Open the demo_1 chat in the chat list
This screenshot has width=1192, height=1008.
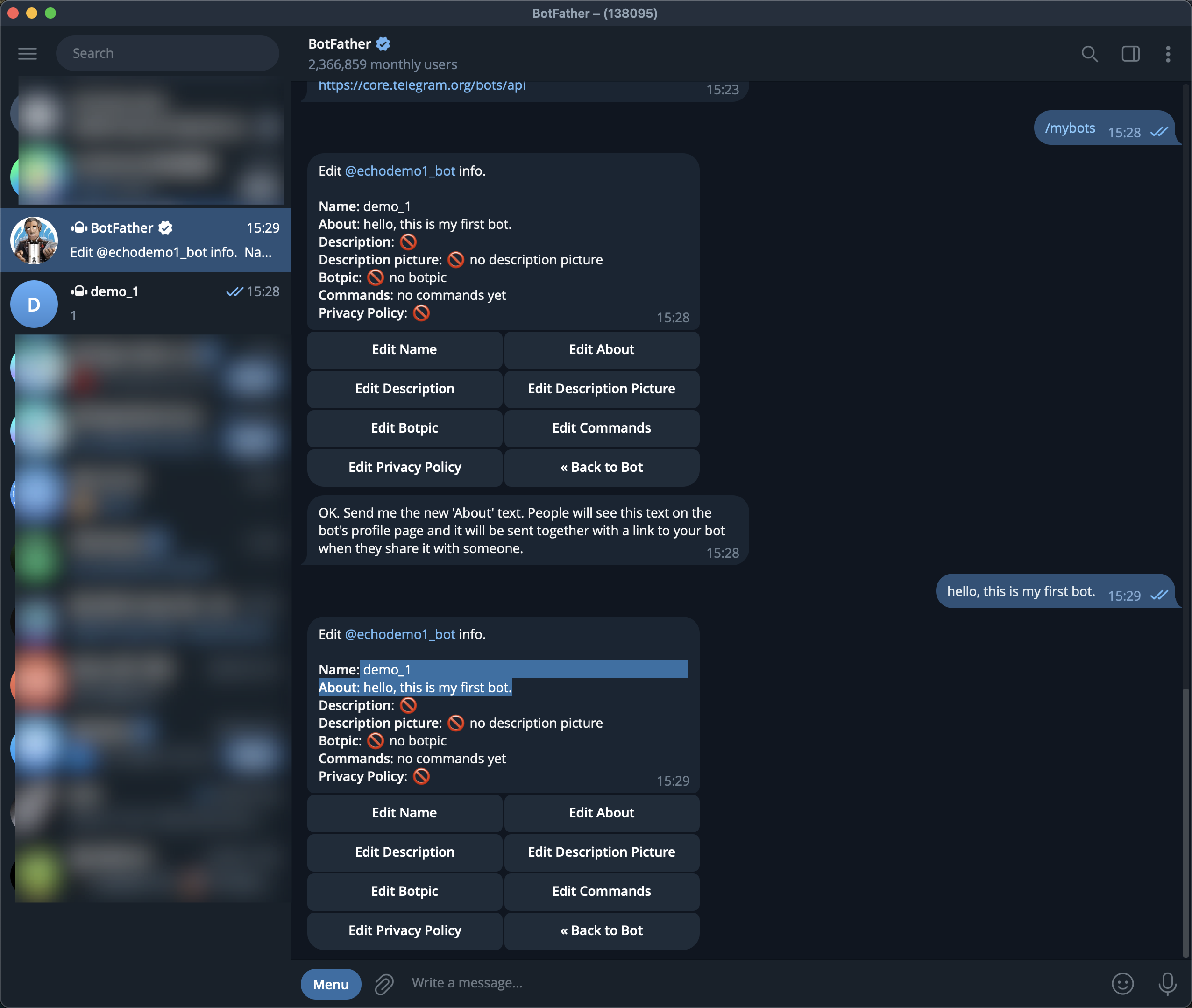145,304
